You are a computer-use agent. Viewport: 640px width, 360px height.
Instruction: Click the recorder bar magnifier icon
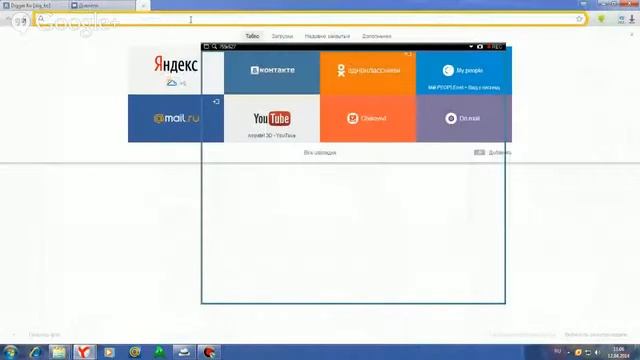pyautogui.click(x=214, y=47)
